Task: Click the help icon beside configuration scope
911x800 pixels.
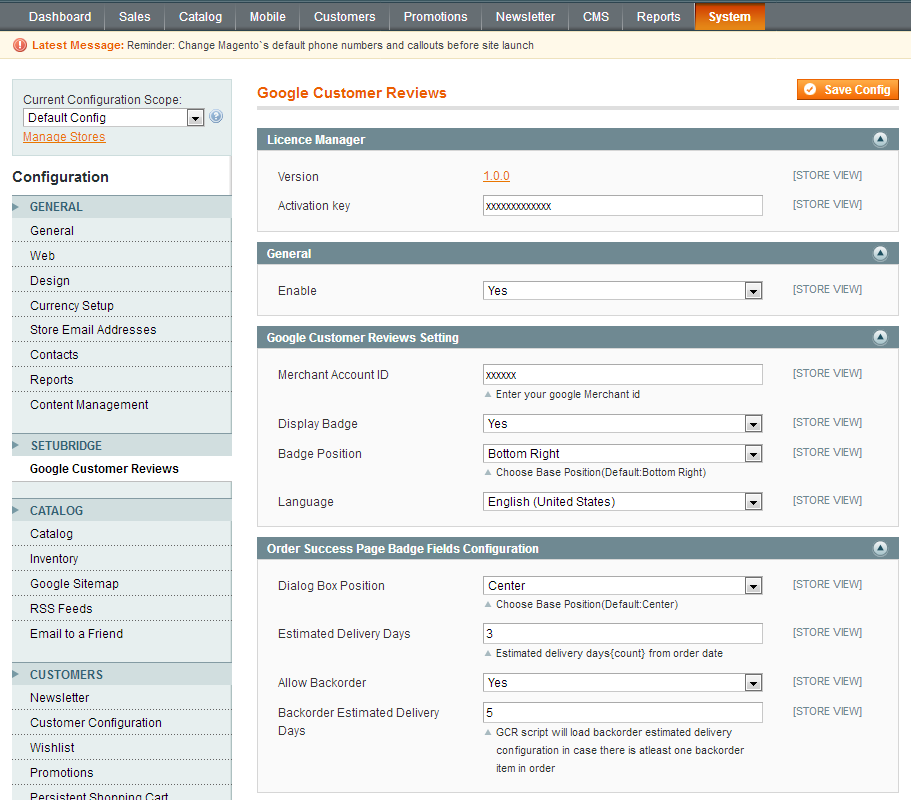Action: pos(216,117)
